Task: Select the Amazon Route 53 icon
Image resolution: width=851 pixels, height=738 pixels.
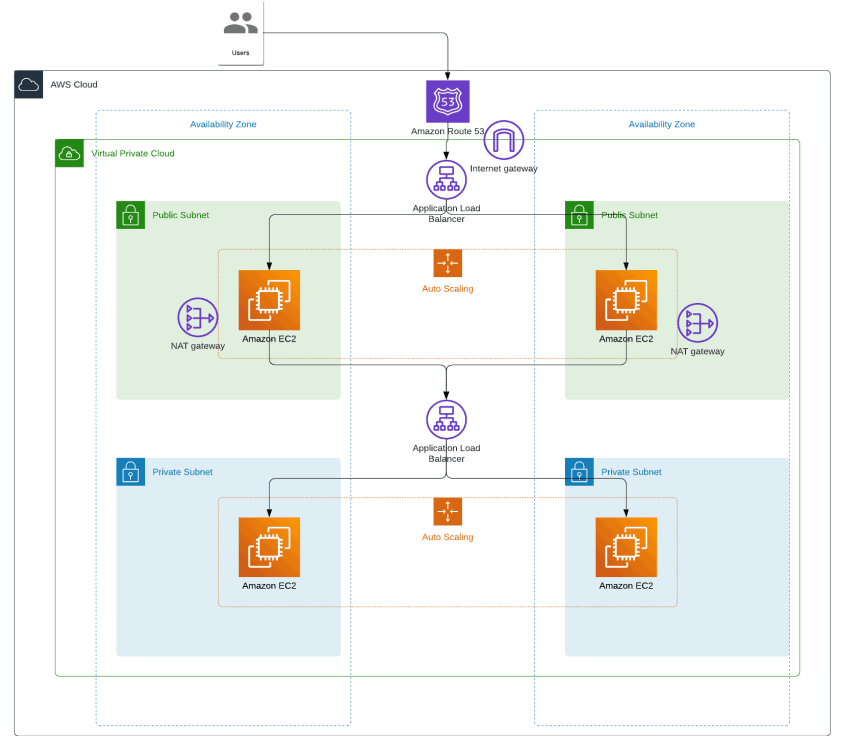Action: coord(446,101)
